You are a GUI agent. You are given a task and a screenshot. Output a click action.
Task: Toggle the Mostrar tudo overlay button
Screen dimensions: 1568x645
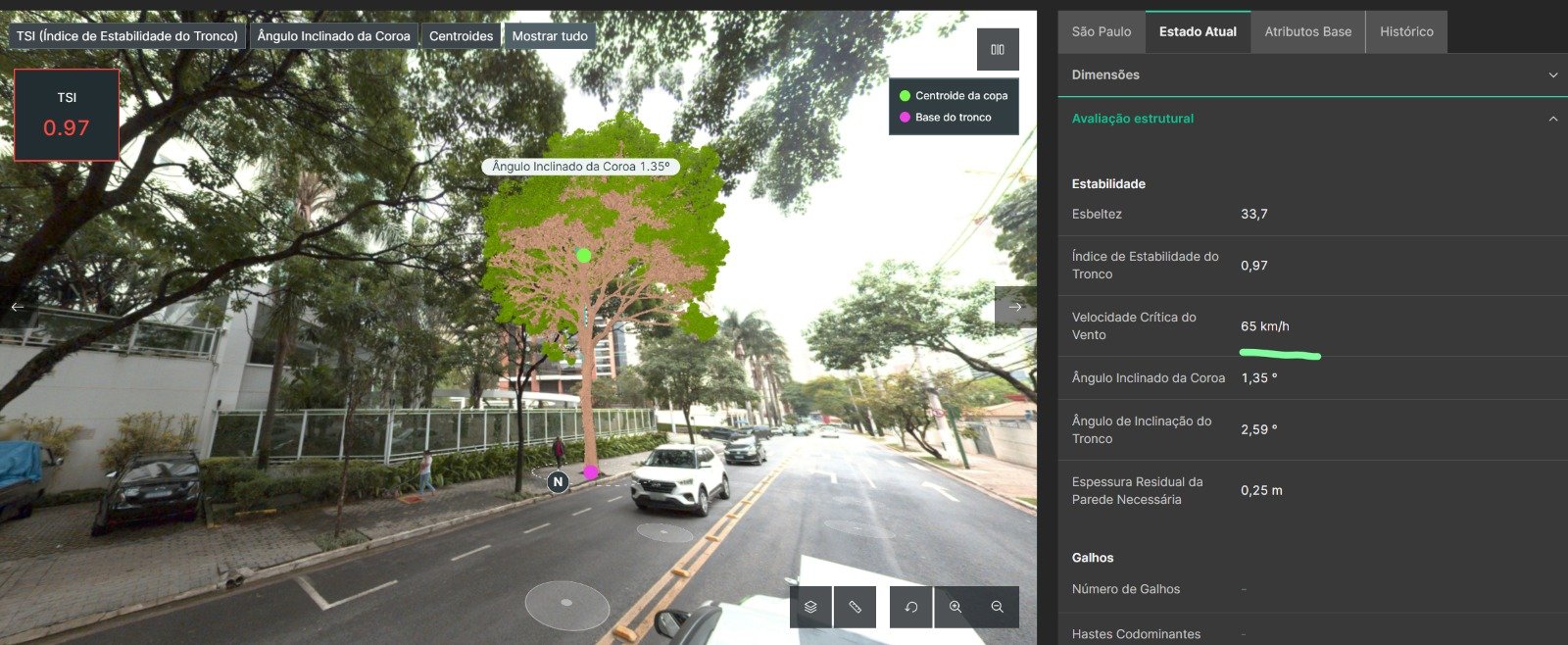pyautogui.click(x=550, y=36)
